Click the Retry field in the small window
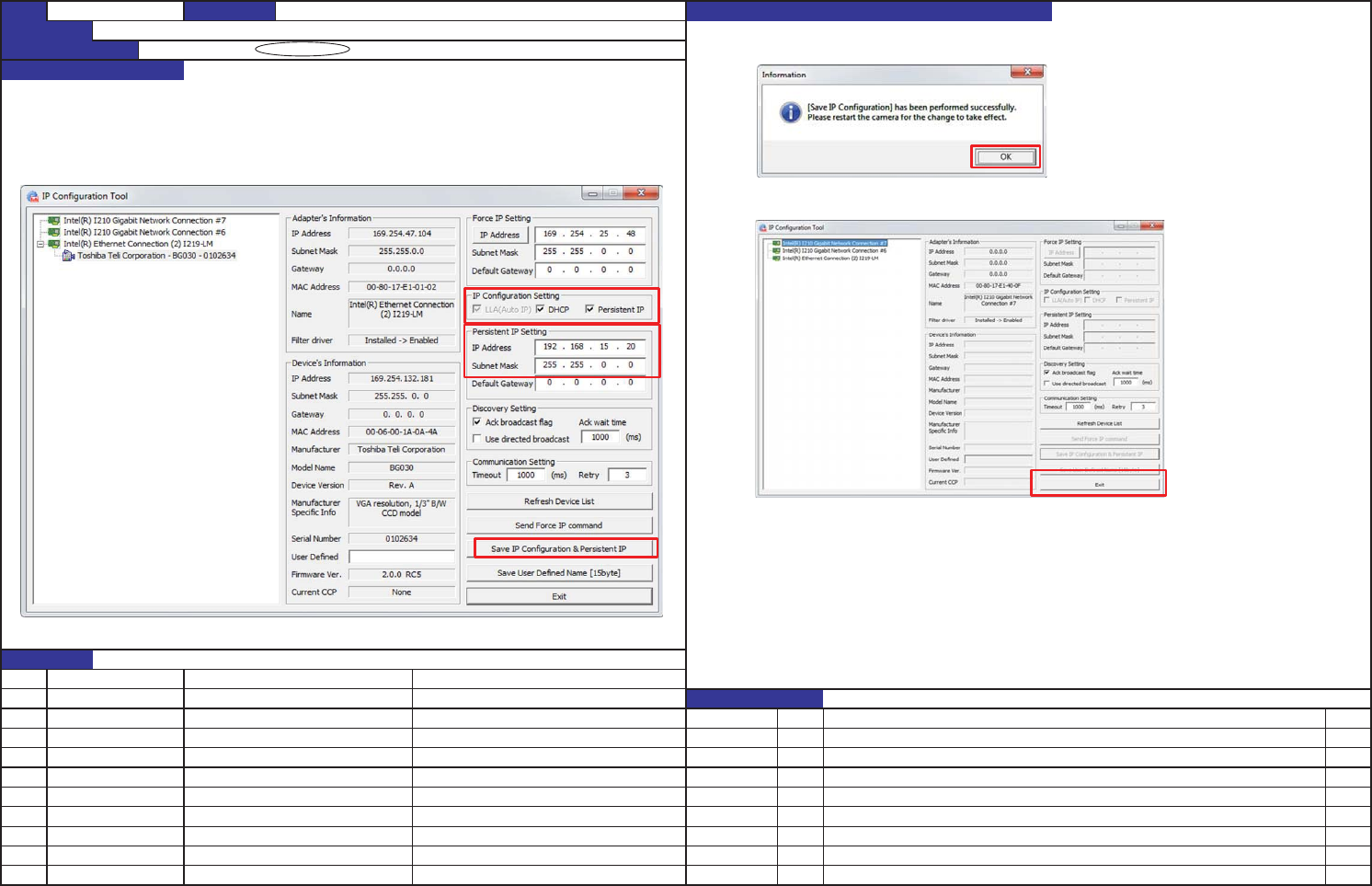Viewport: 1372px width, 886px height. click(1143, 407)
